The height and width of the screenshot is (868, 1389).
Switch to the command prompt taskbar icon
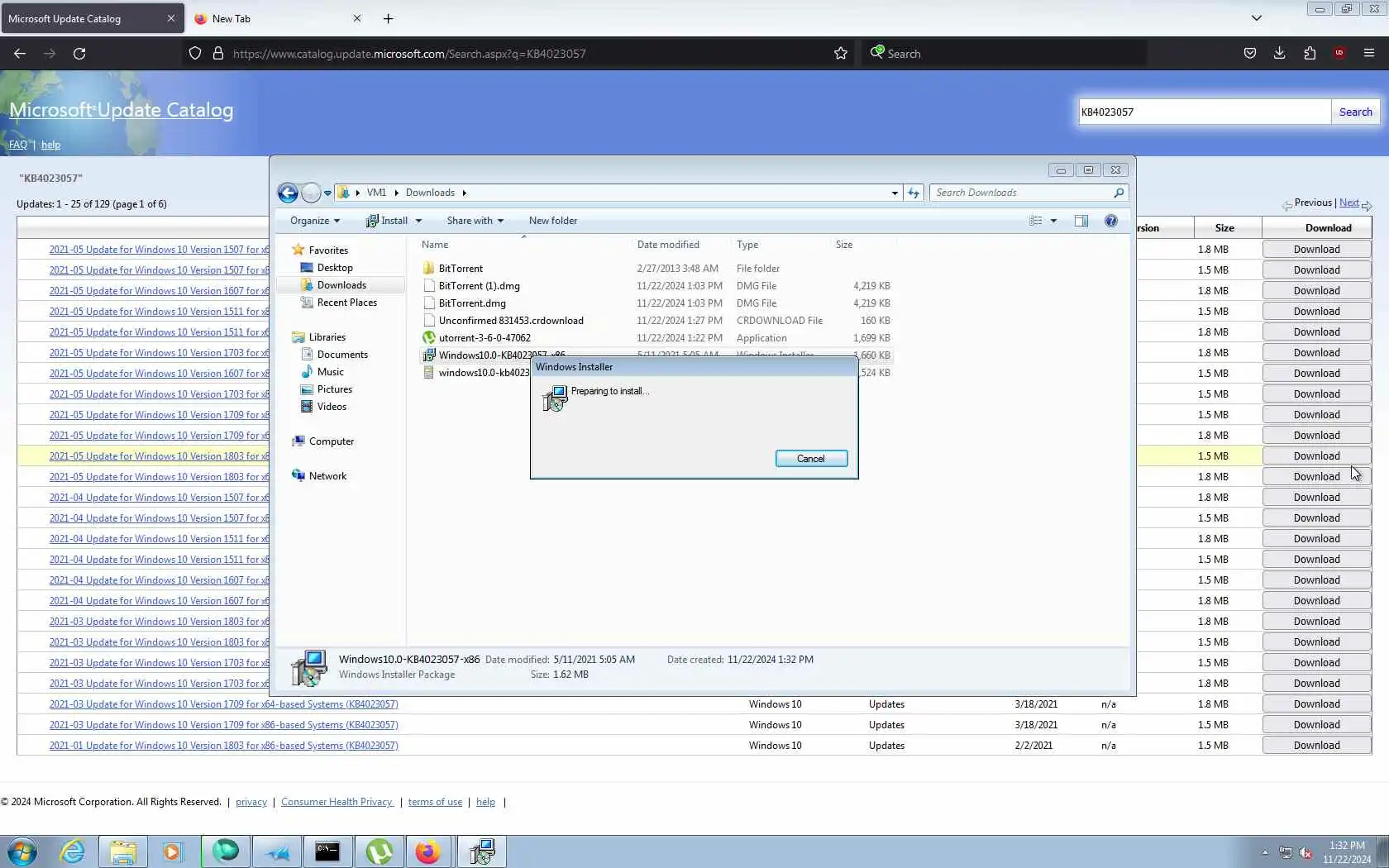[327, 851]
